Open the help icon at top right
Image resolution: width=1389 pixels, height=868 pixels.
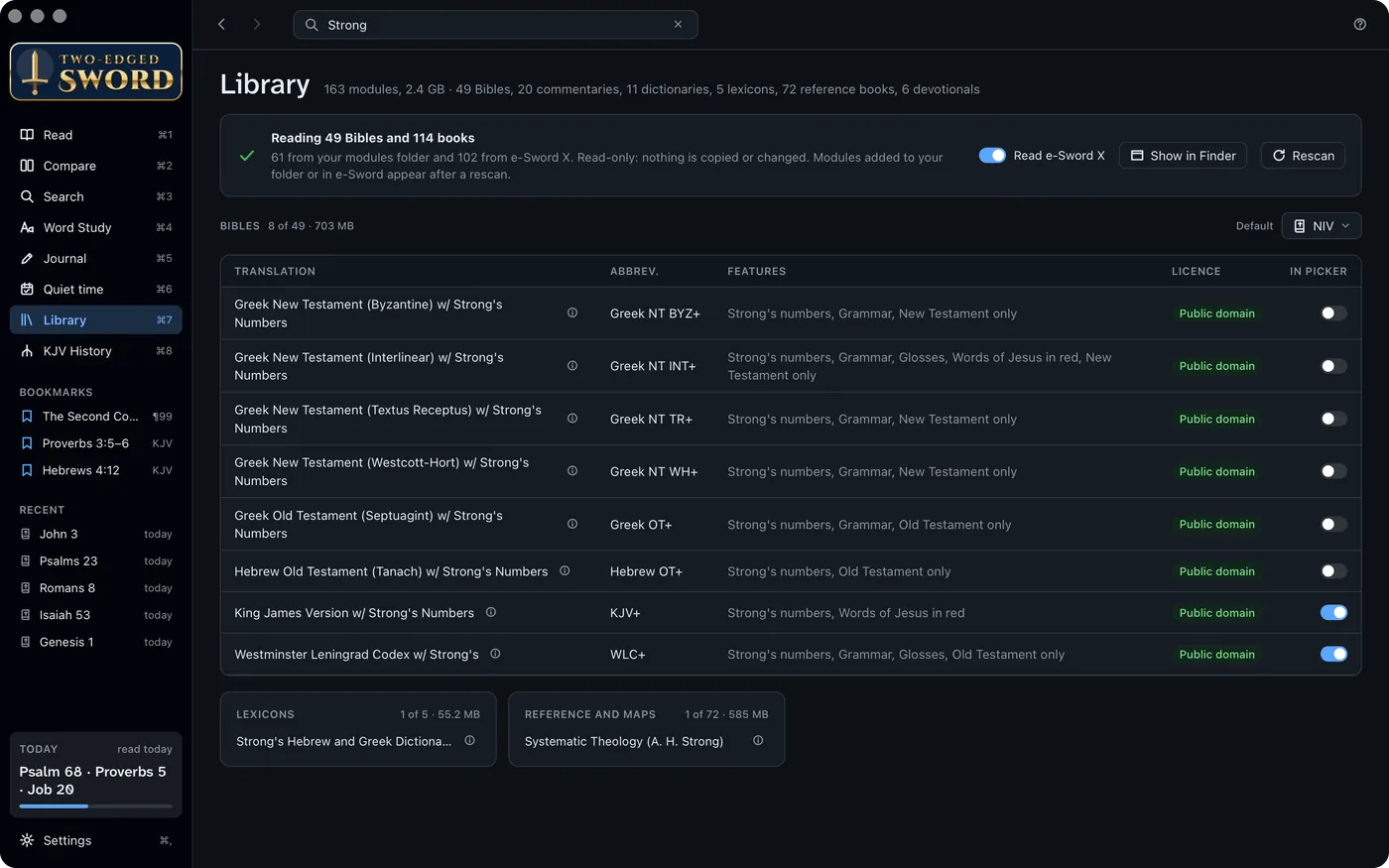(x=1359, y=25)
